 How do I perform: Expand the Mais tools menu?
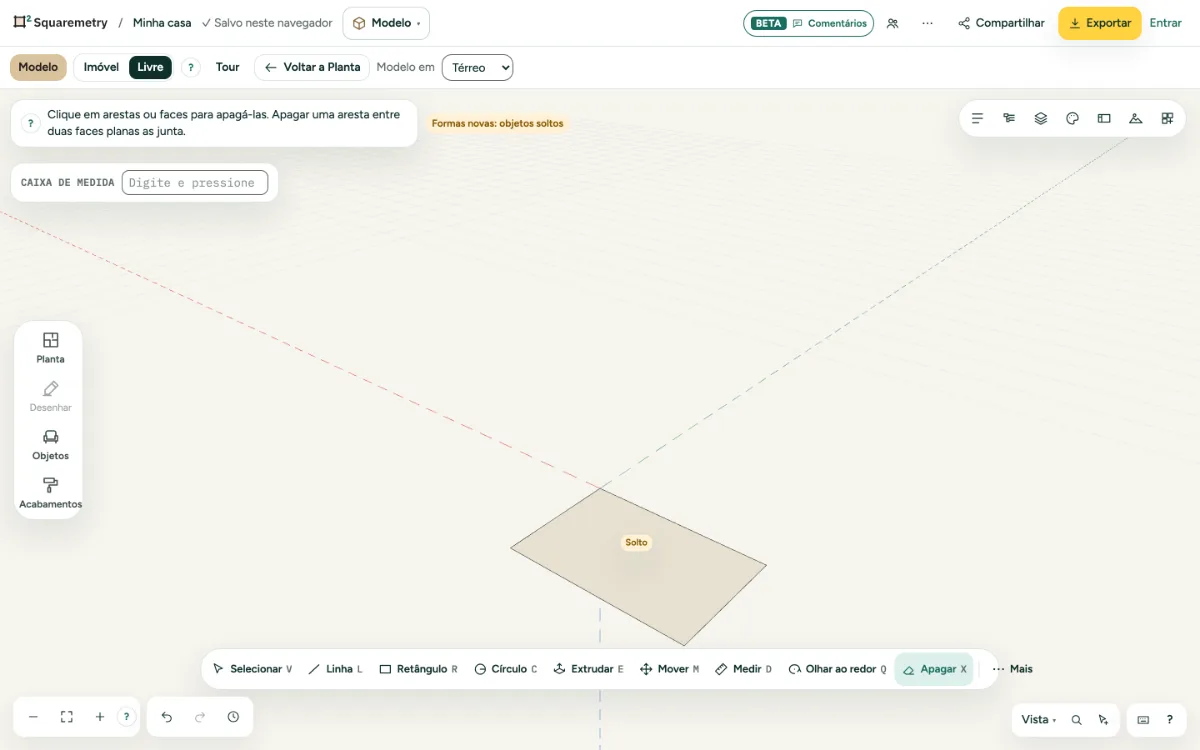pos(1012,669)
